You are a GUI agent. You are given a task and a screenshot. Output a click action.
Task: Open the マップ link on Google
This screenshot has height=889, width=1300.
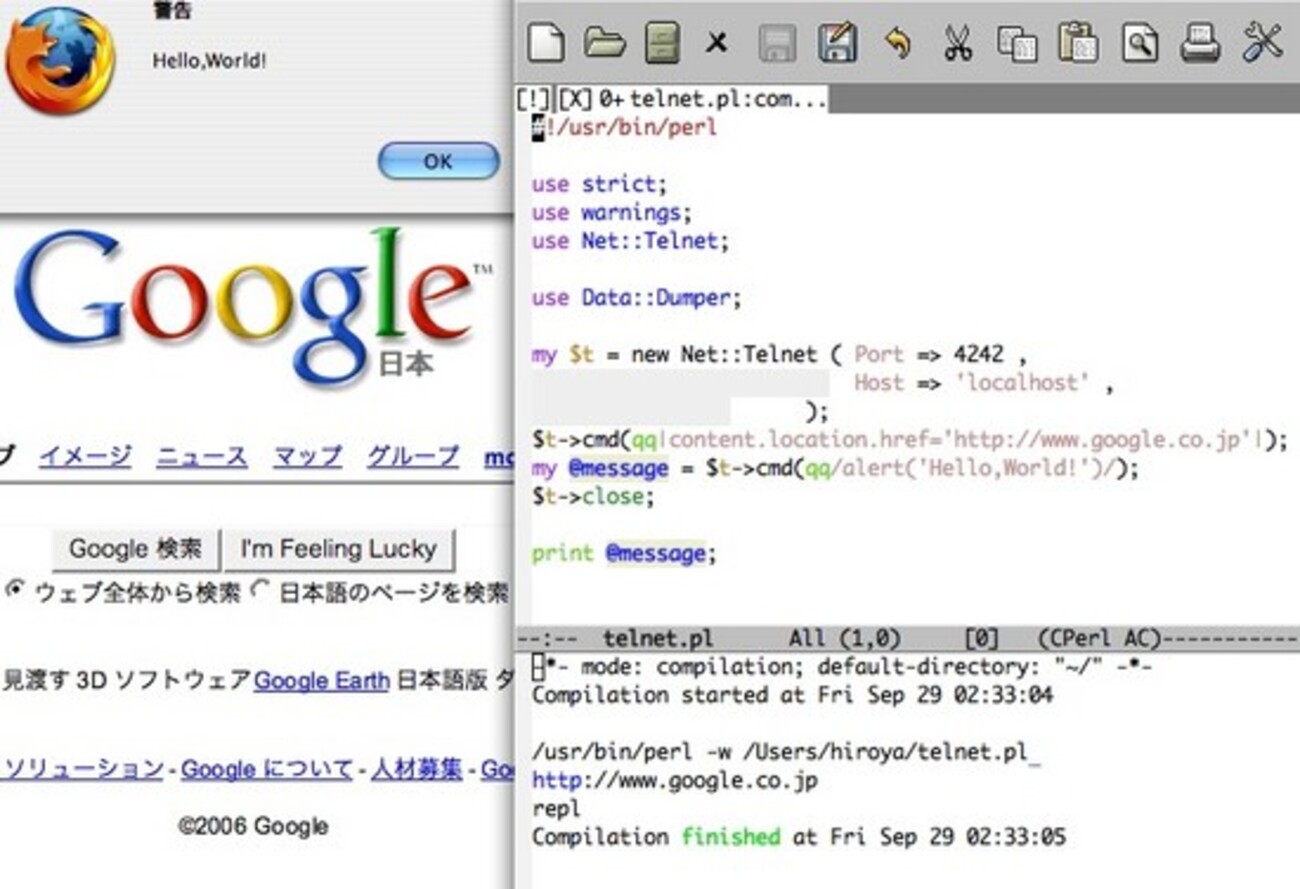tap(308, 457)
